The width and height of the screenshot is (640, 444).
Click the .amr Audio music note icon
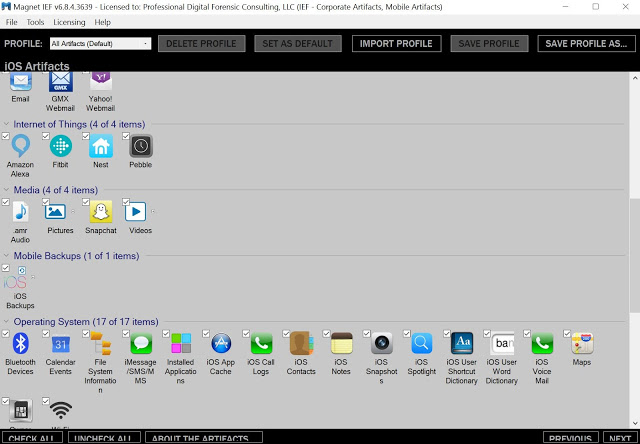click(21, 211)
